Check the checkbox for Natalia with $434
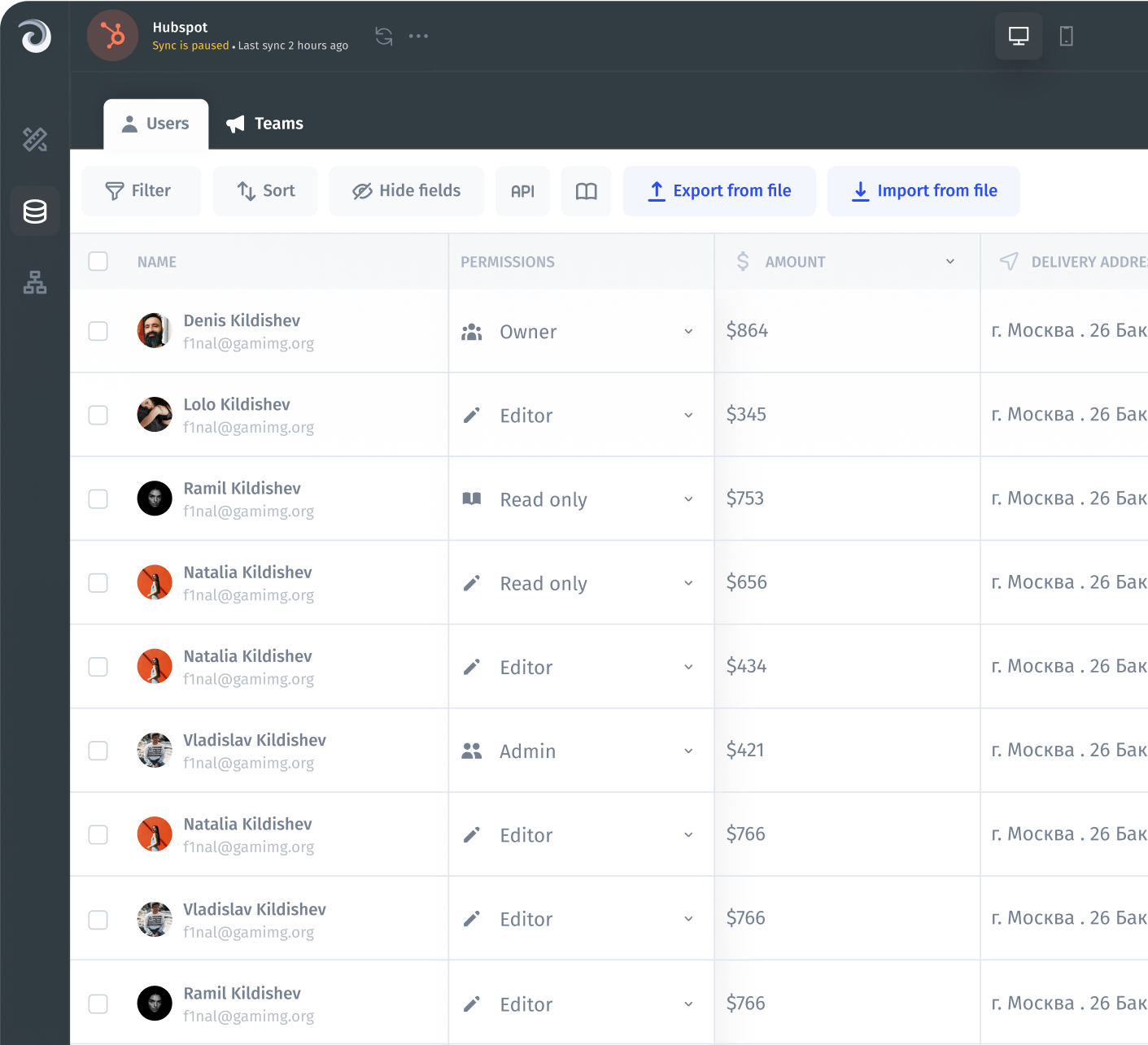 point(98,667)
